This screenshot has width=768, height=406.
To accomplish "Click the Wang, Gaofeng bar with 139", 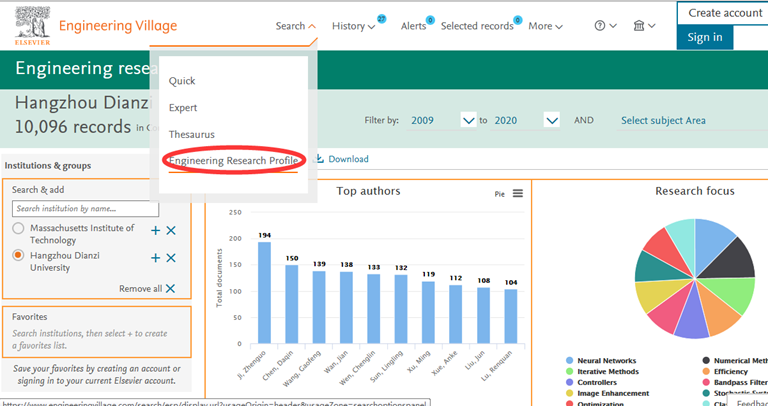I will (319, 307).
